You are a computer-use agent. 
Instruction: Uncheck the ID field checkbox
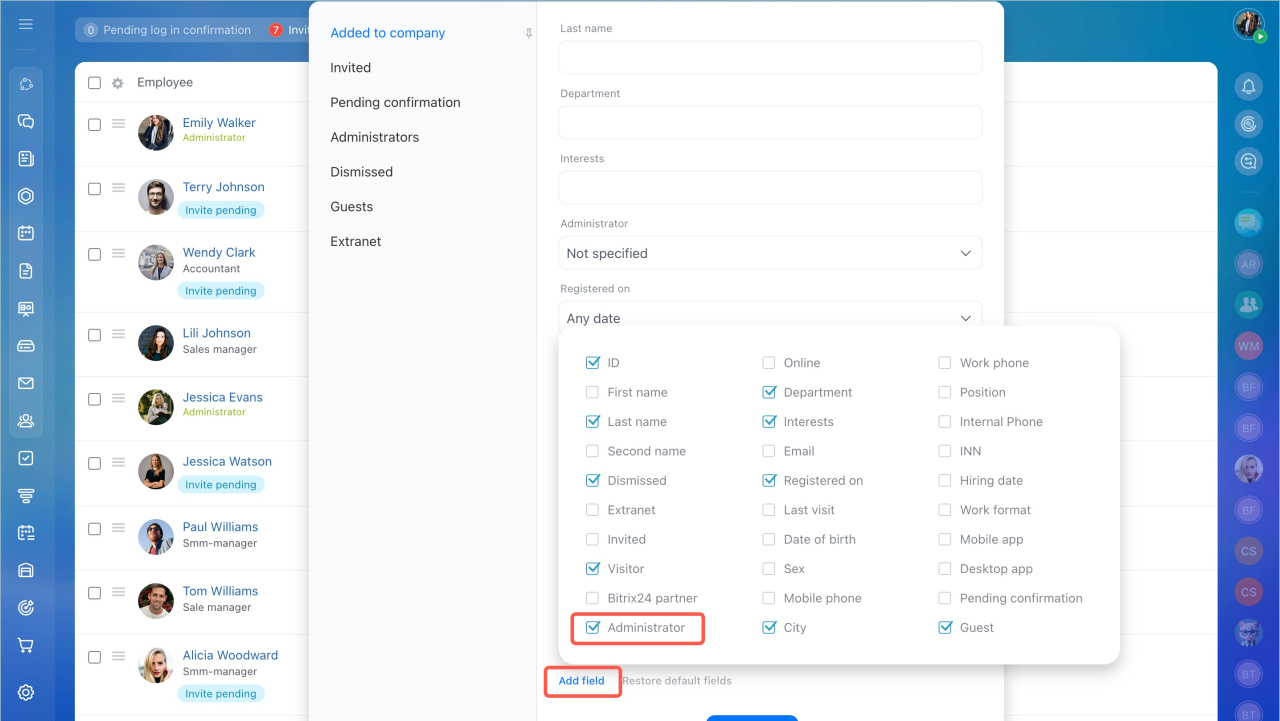click(593, 363)
